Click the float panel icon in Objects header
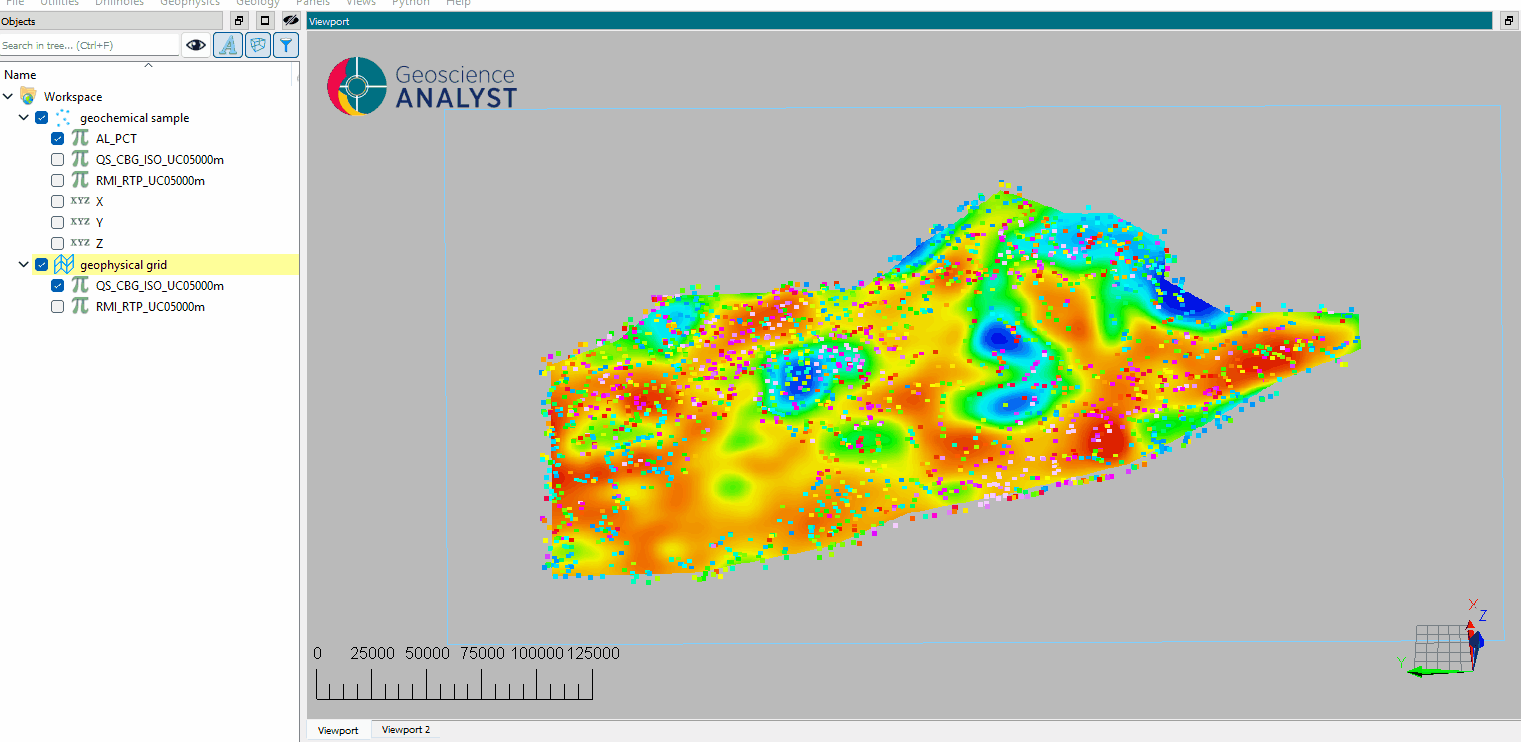Screen dimensions: 1521x742 click(239, 21)
